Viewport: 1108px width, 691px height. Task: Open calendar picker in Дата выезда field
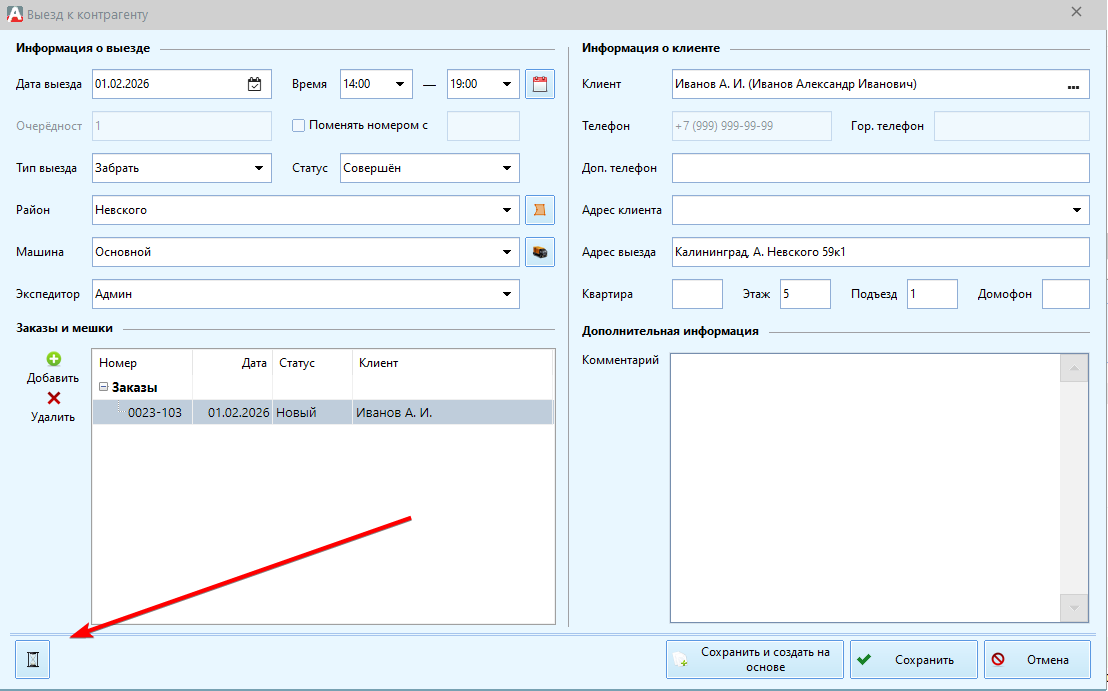[x=254, y=84]
